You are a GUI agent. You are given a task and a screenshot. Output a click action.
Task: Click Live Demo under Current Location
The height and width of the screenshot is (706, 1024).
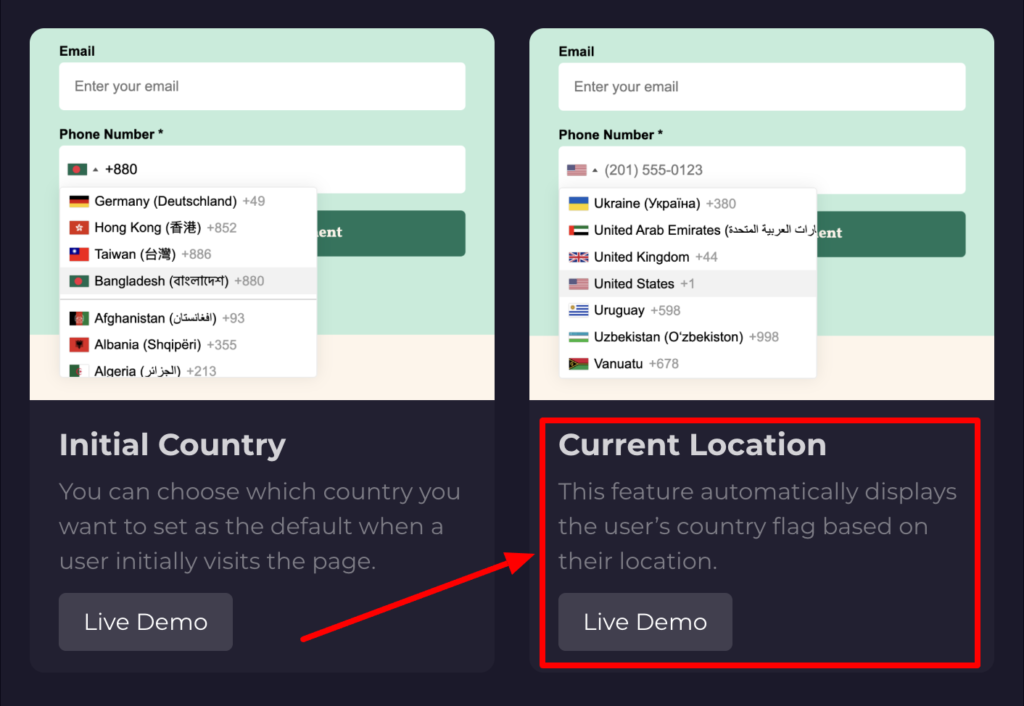pyautogui.click(x=645, y=622)
